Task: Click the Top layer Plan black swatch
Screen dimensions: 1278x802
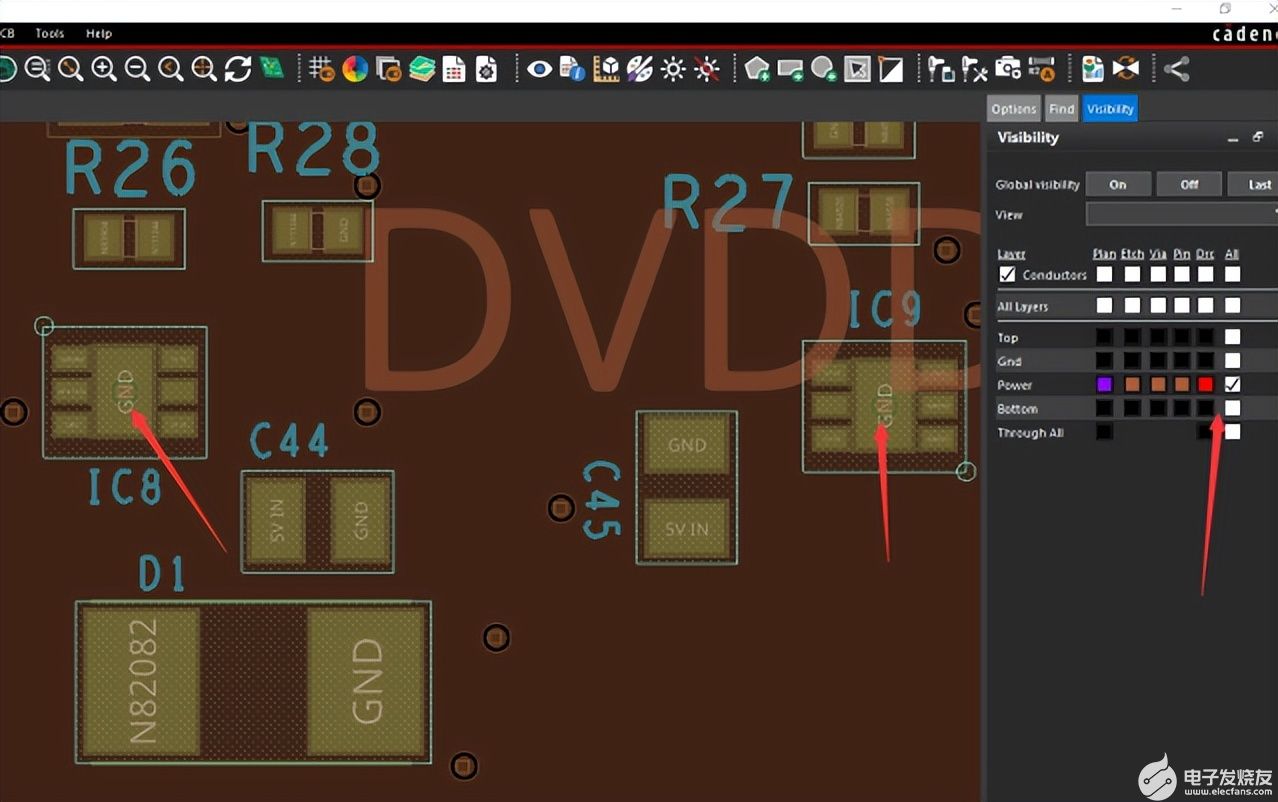Action: coord(1104,337)
